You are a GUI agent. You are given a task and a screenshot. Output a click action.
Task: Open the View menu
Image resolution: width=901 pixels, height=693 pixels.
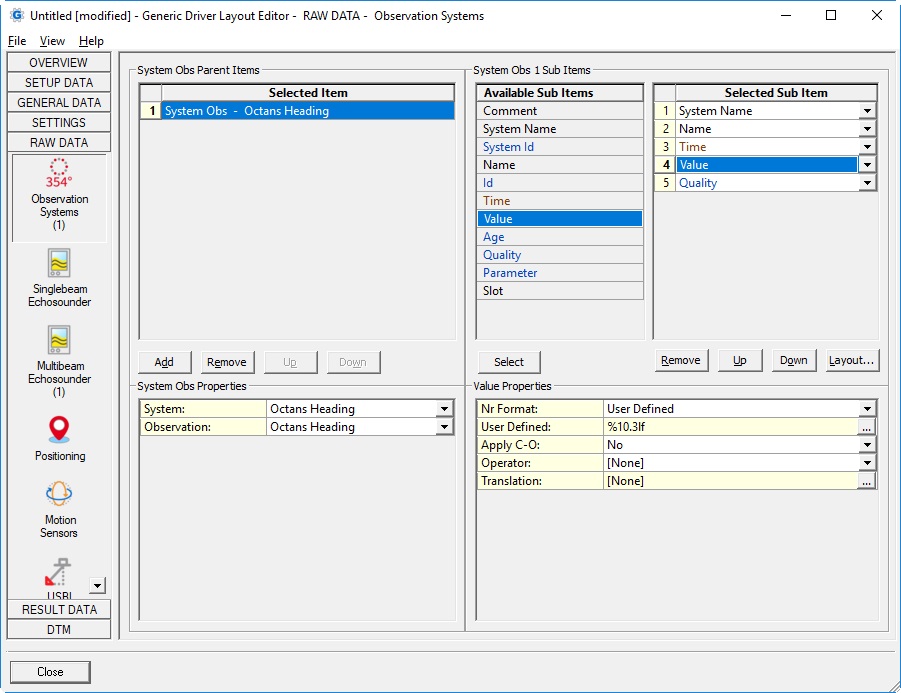(52, 41)
